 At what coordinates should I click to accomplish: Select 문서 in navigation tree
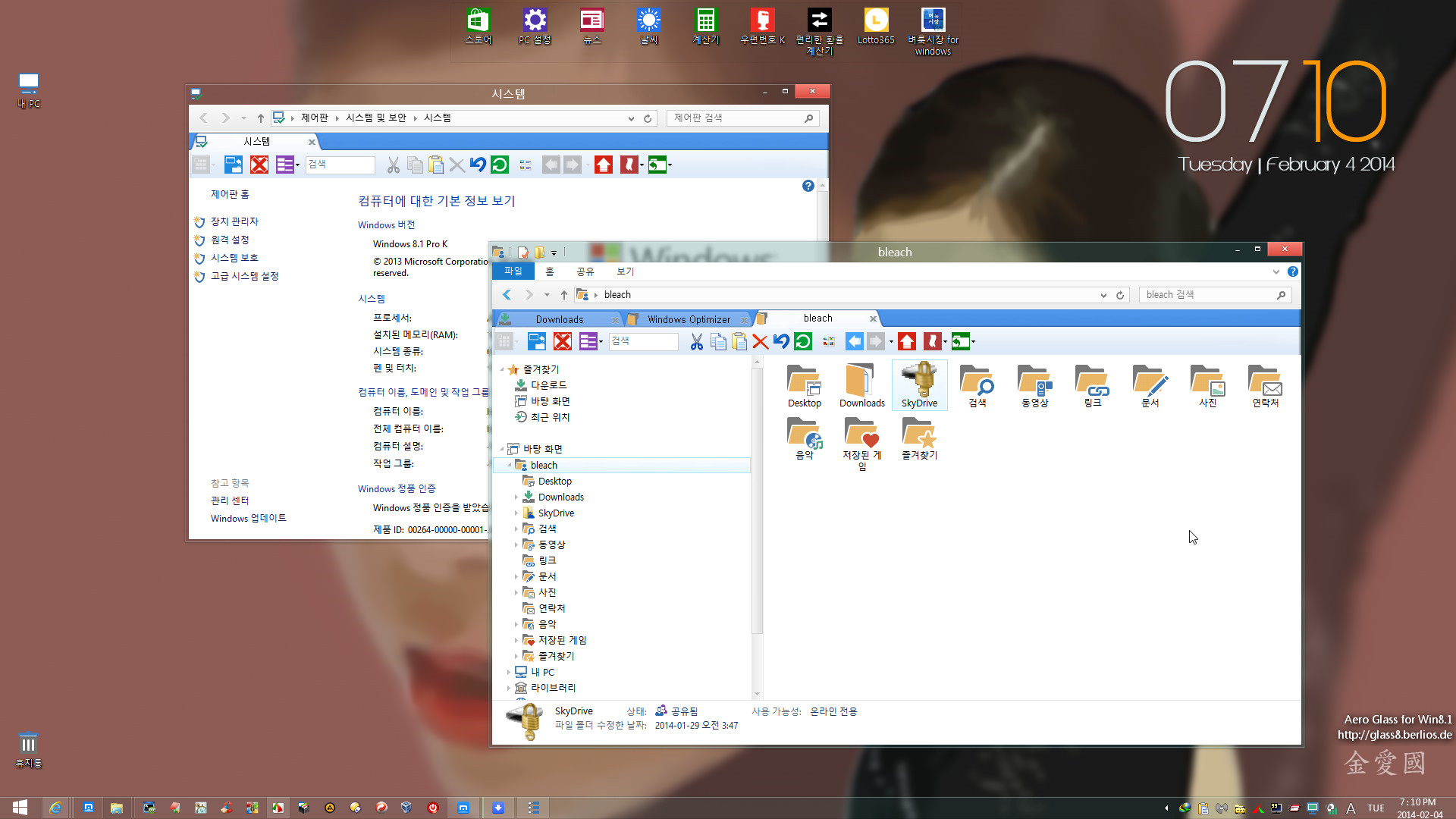(x=547, y=576)
